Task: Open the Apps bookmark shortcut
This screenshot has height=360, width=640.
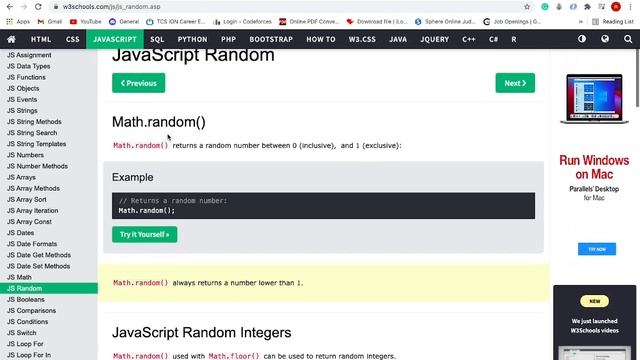Action: [x=18, y=22]
